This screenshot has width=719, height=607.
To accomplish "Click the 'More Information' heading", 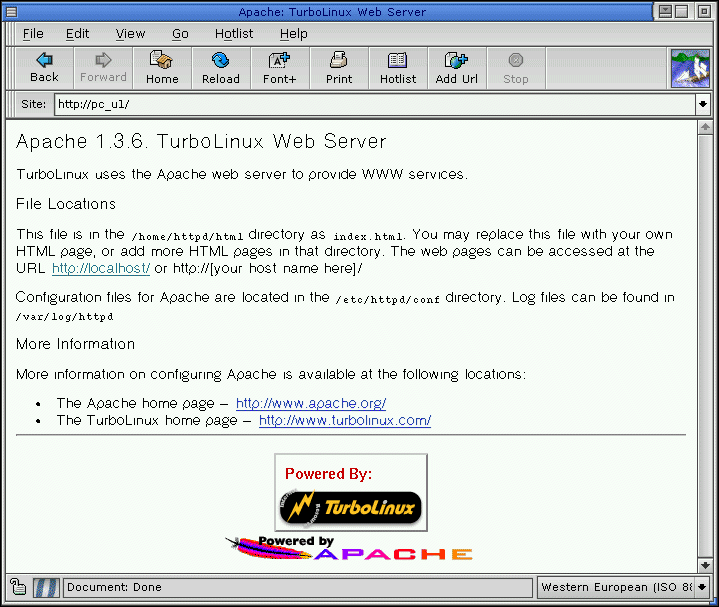I will coord(75,344).
